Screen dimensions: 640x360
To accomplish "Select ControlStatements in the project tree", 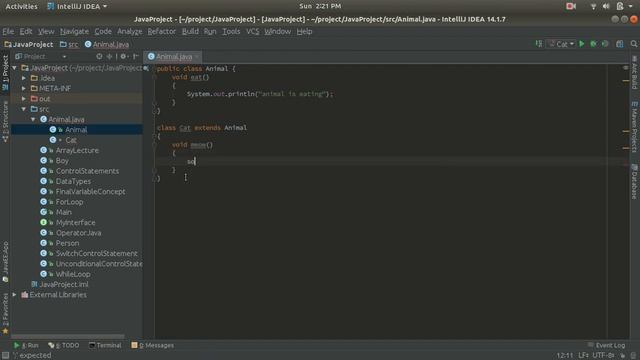I will 87,171.
